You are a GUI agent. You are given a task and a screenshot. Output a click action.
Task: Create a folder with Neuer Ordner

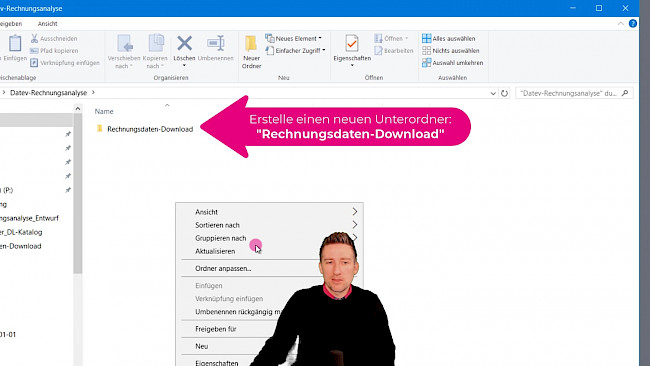[251, 52]
